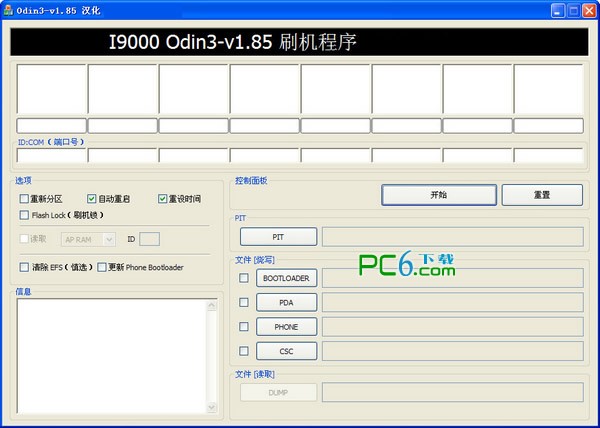The image size is (600, 428).
Task: Click the PDA file button
Action: [286, 303]
